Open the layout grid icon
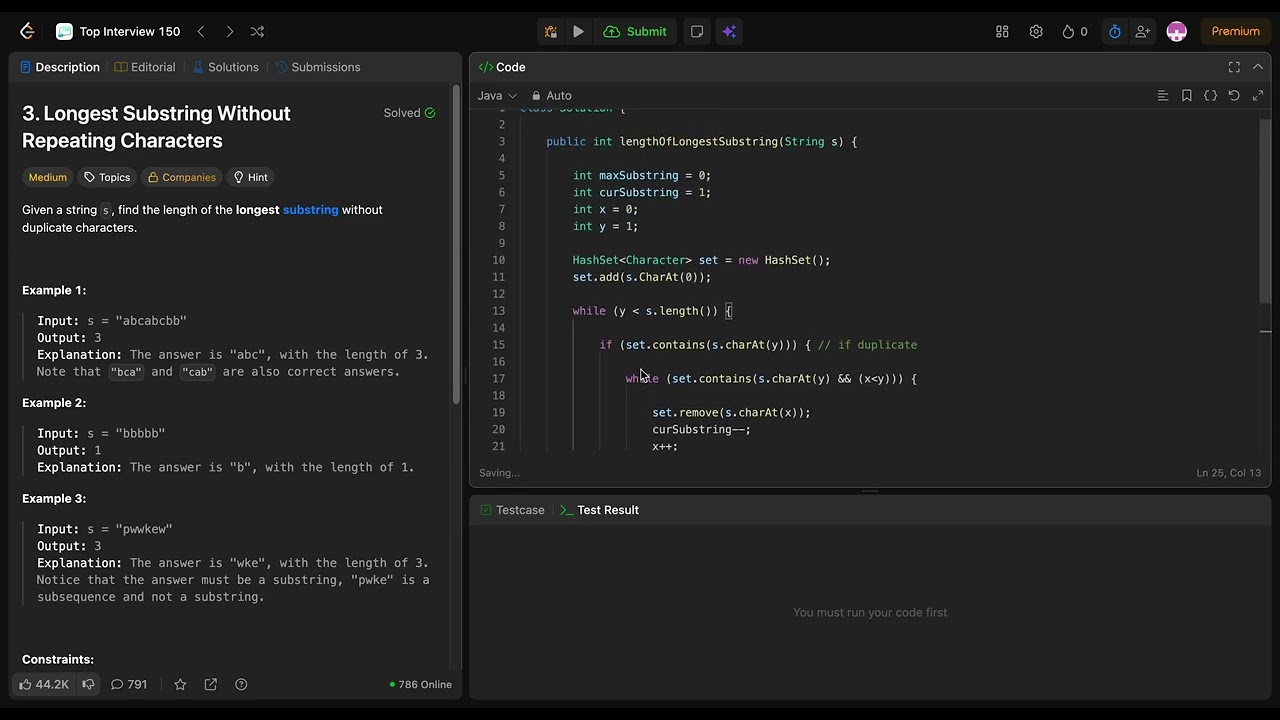Image resolution: width=1280 pixels, height=720 pixels. [1002, 31]
